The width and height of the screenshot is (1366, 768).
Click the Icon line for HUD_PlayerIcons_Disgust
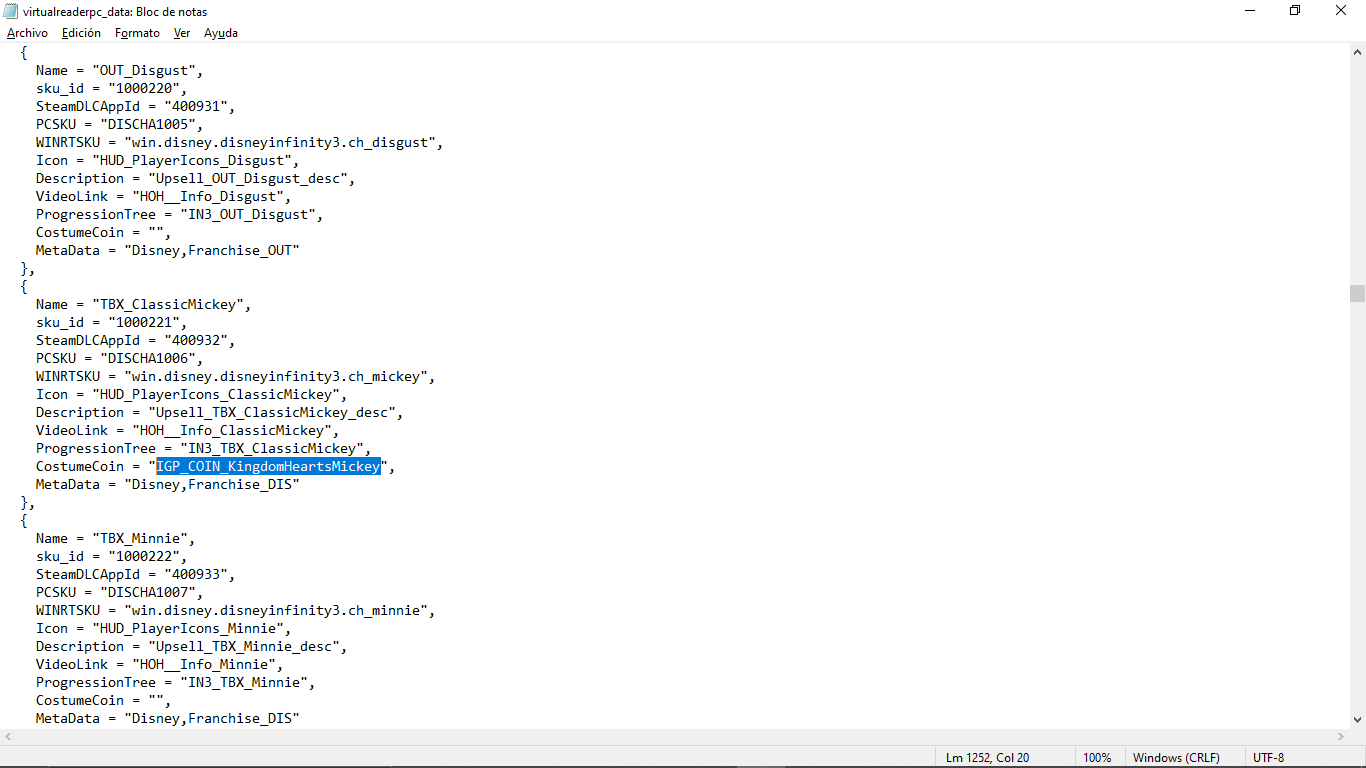pos(168,161)
